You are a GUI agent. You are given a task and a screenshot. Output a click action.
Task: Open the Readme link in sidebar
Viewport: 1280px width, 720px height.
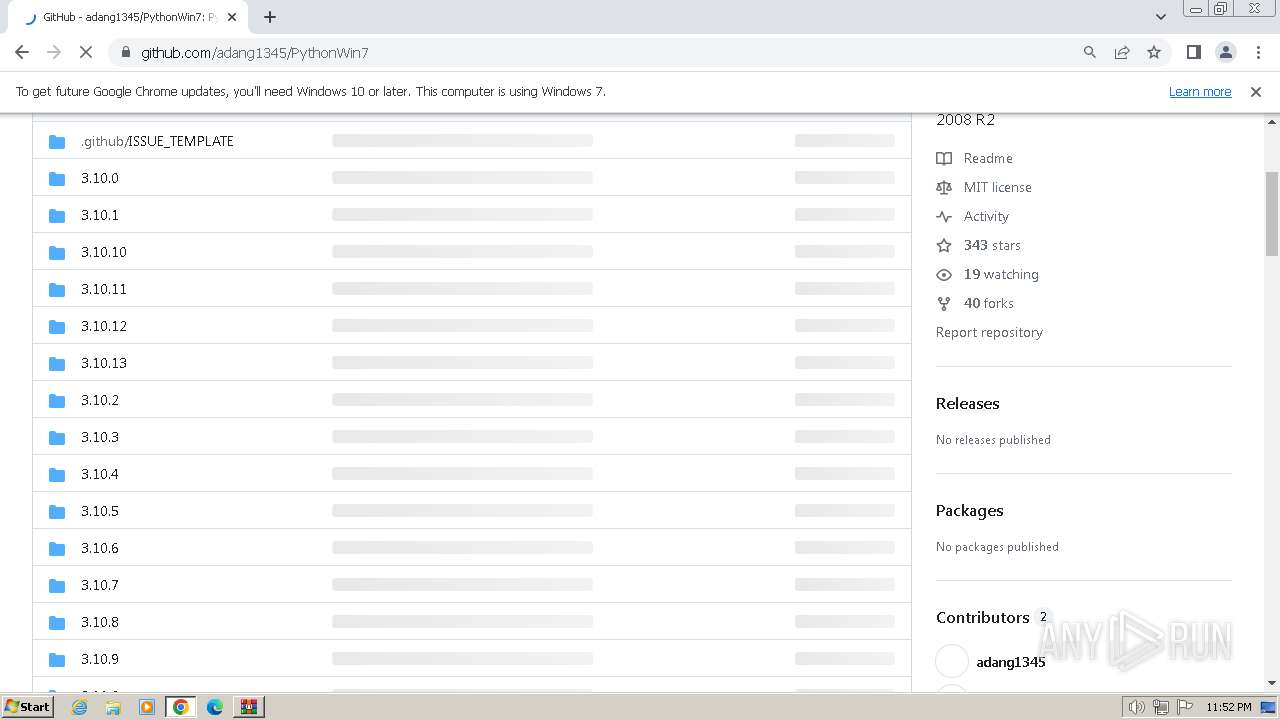[988, 158]
